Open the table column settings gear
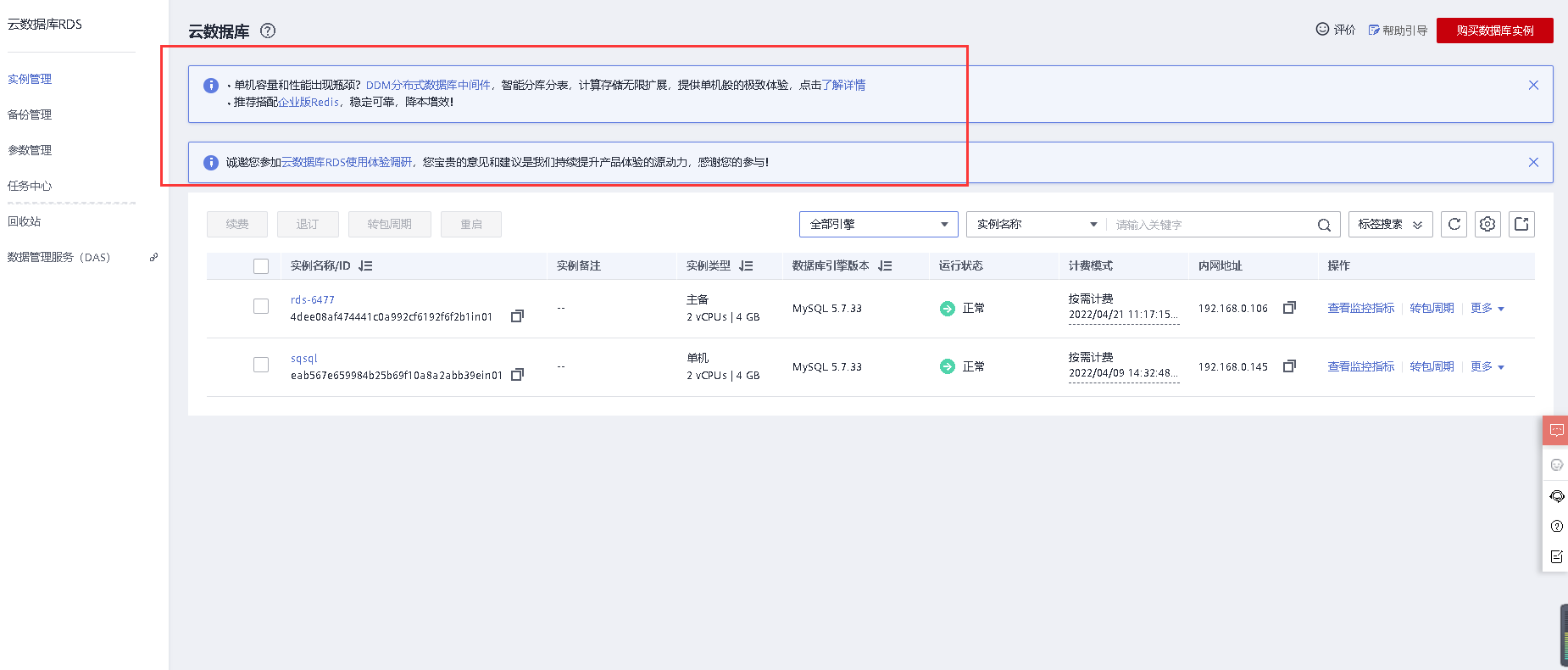 (1487, 224)
